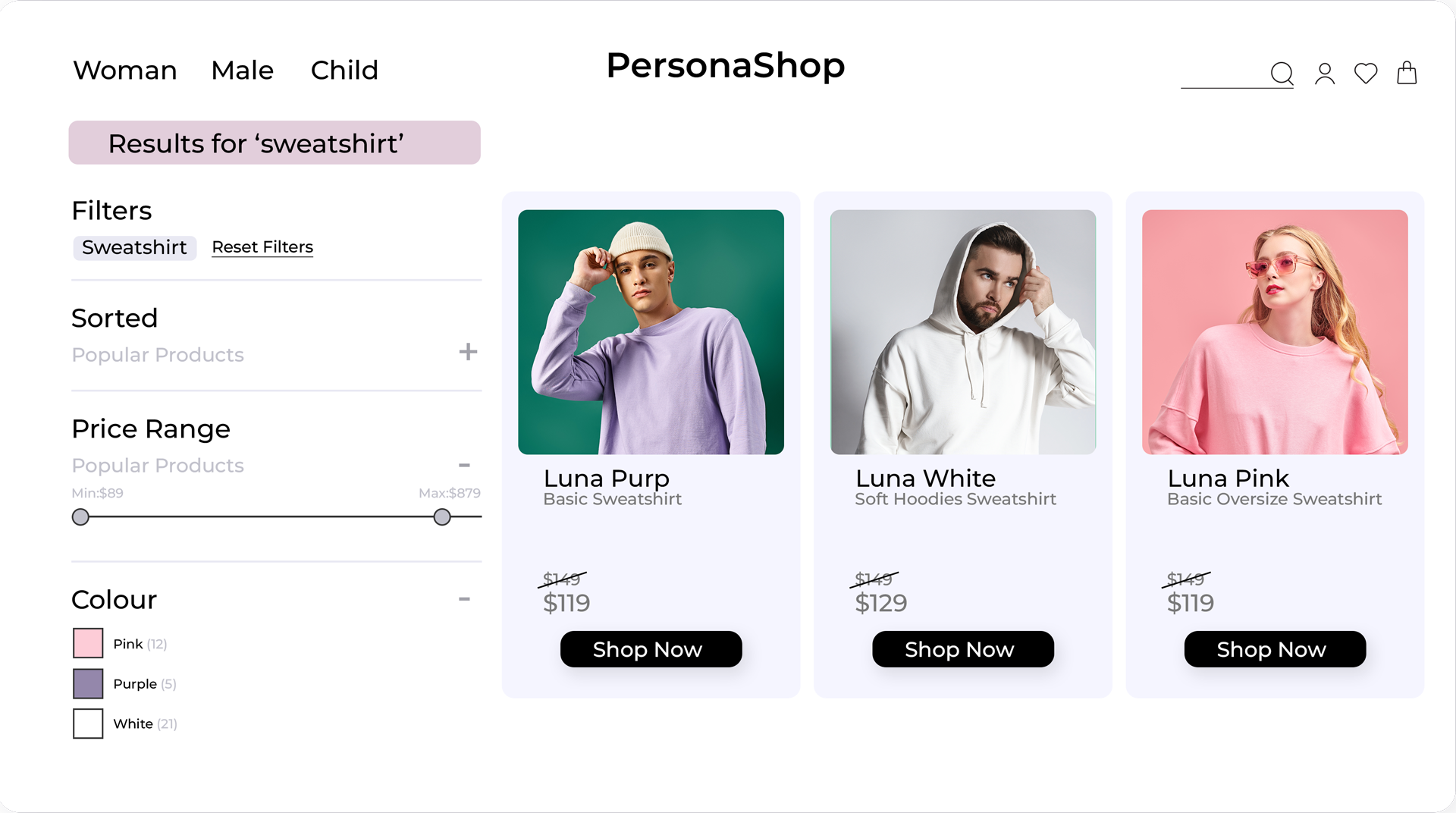
Task: Open the wishlist heart icon
Action: (1366, 74)
